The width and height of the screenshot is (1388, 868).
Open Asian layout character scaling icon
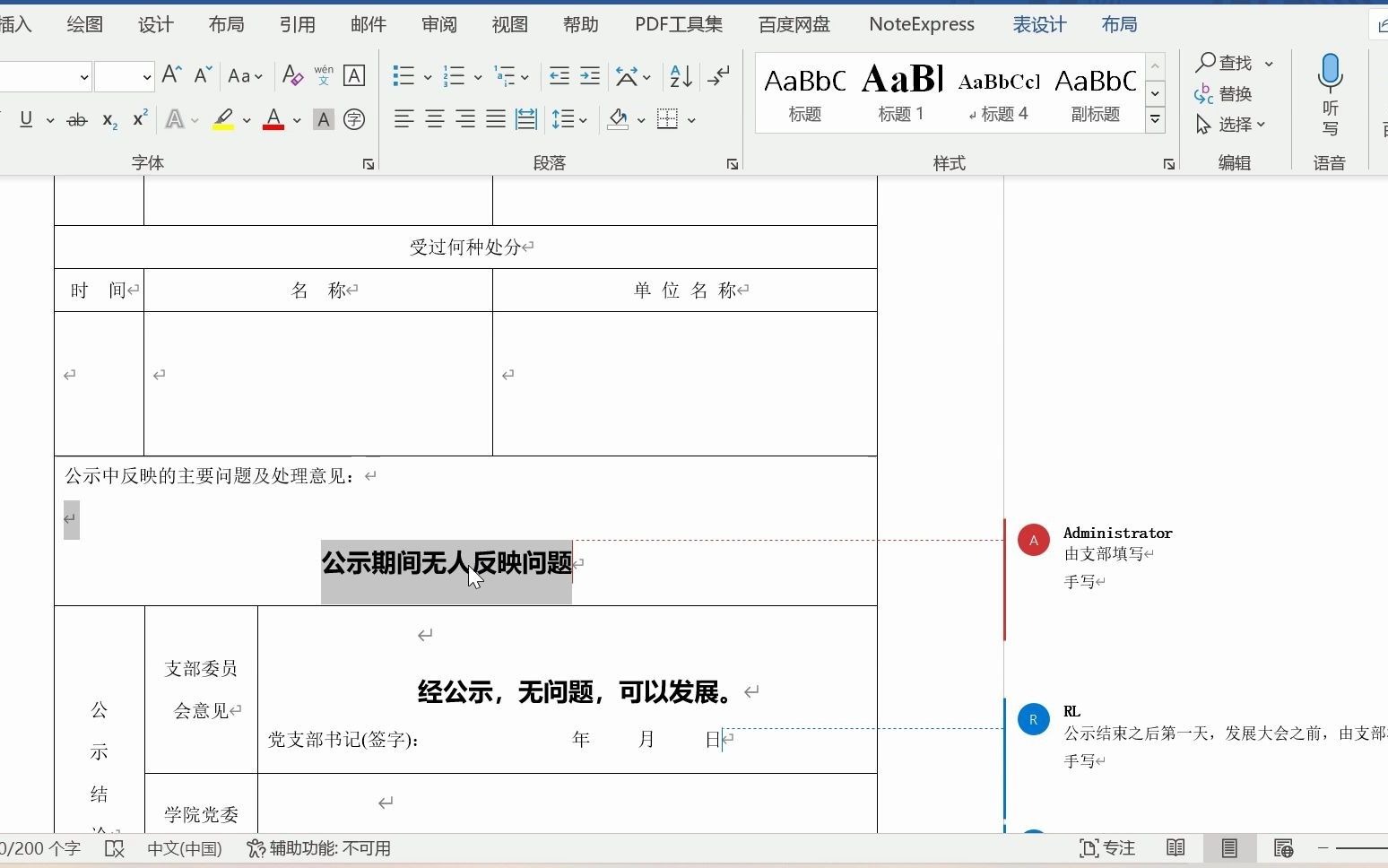pyautogui.click(x=627, y=76)
